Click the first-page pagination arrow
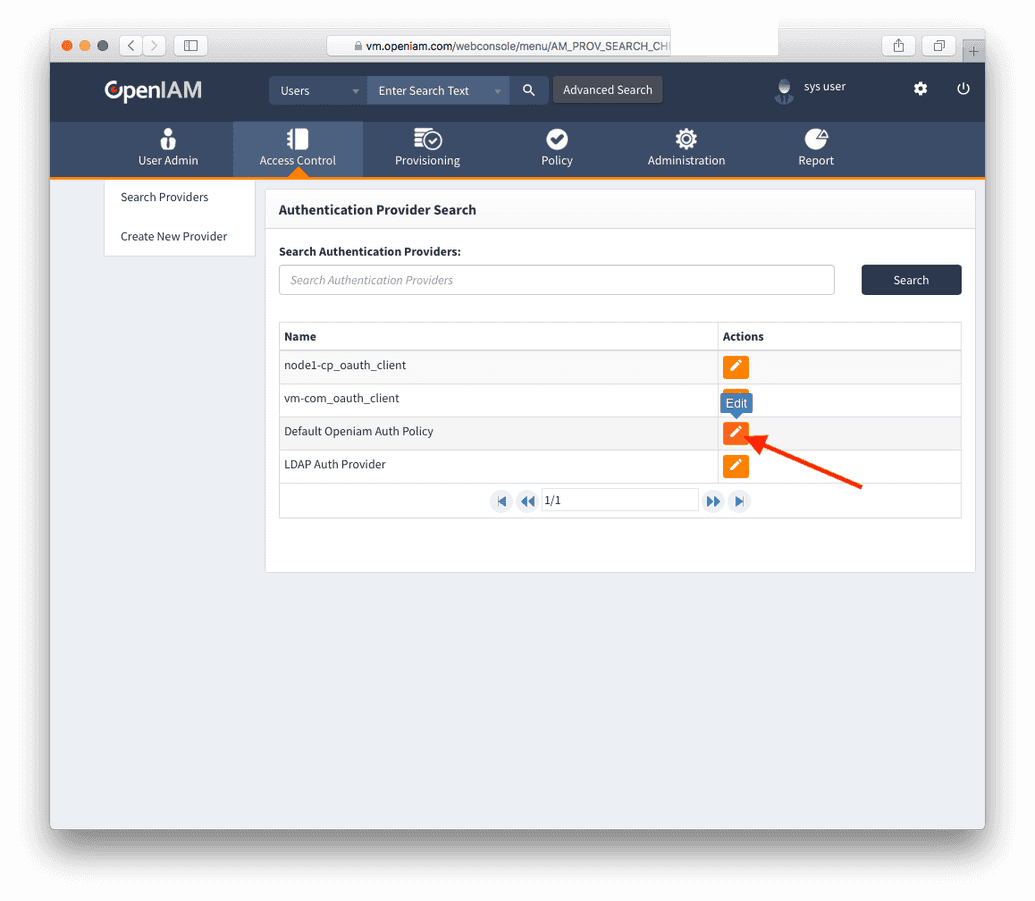Image resolution: width=1035 pixels, height=901 pixels. pyautogui.click(x=501, y=500)
